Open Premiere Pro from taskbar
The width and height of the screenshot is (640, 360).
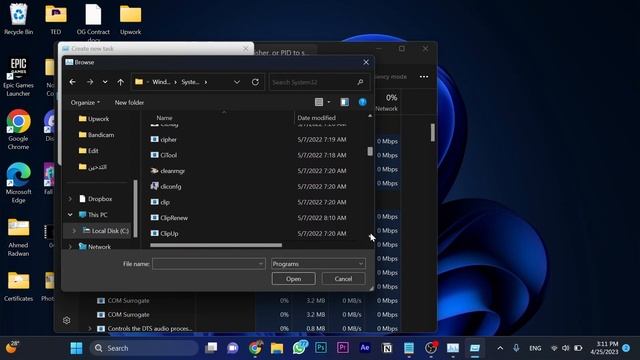(x=343, y=348)
